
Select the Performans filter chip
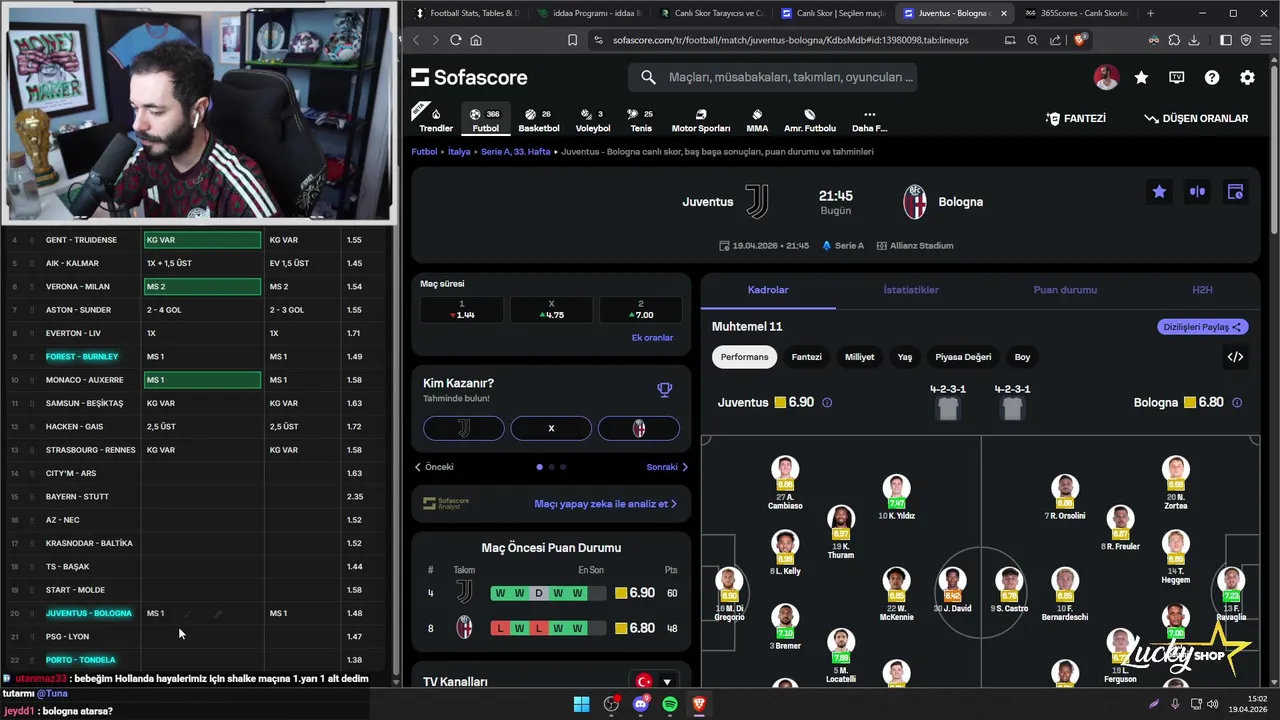pyautogui.click(x=744, y=357)
